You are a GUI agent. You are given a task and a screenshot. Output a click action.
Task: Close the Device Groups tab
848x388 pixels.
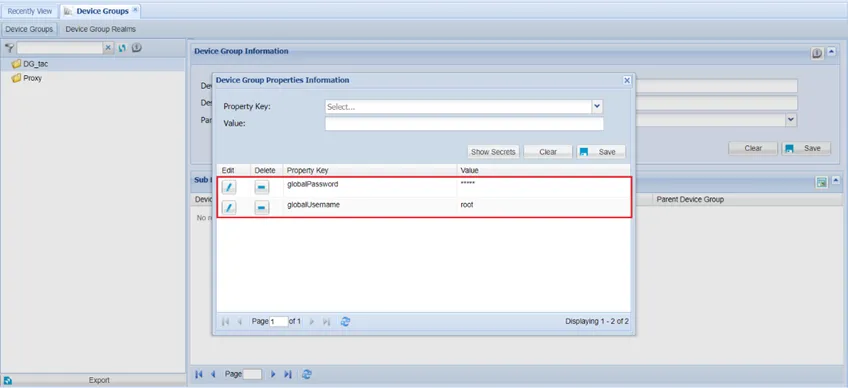click(x=135, y=10)
